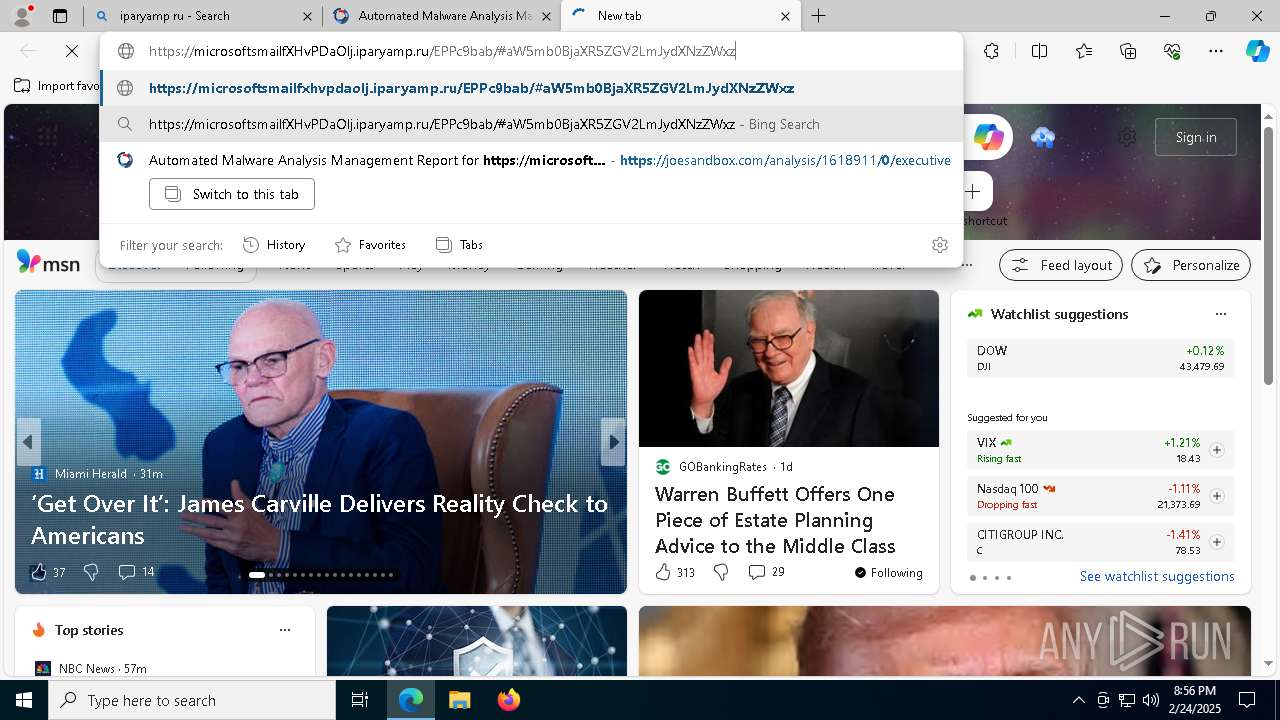The image size is (1280, 720).
Task: Advance to the next carousel story
Action: [x=613, y=442]
